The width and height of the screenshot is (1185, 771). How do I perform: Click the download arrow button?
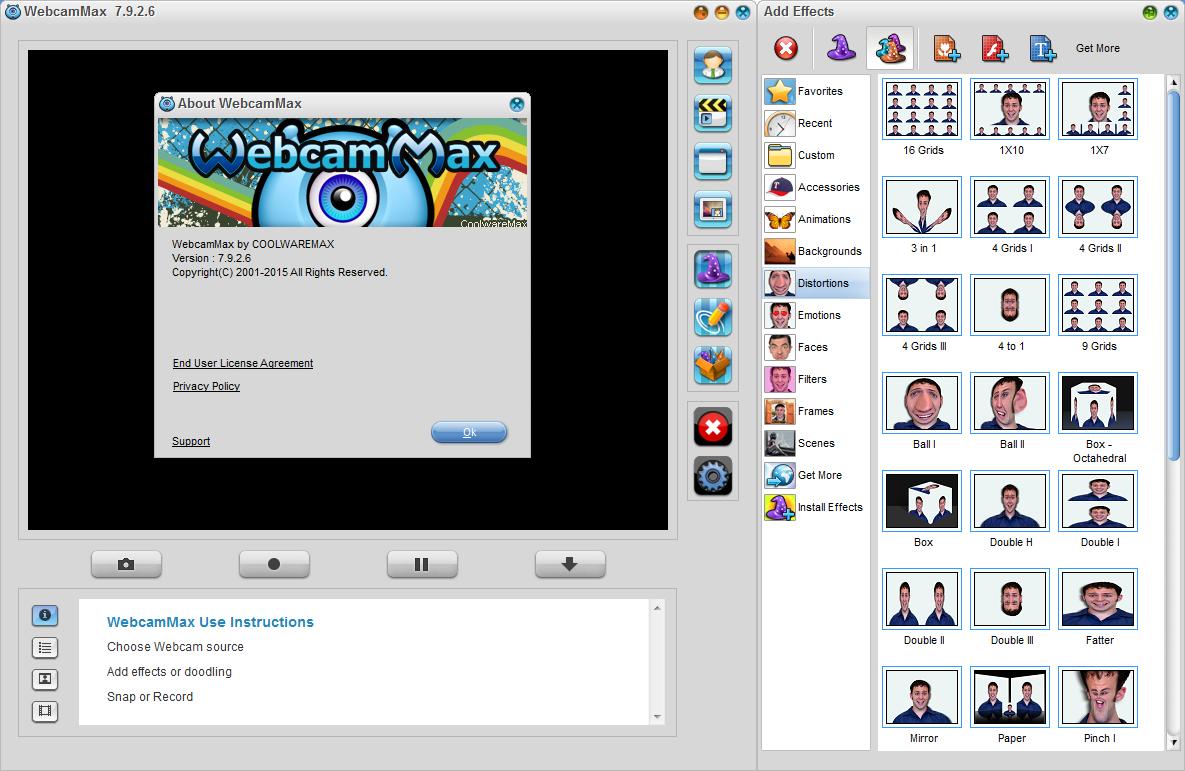click(570, 564)
